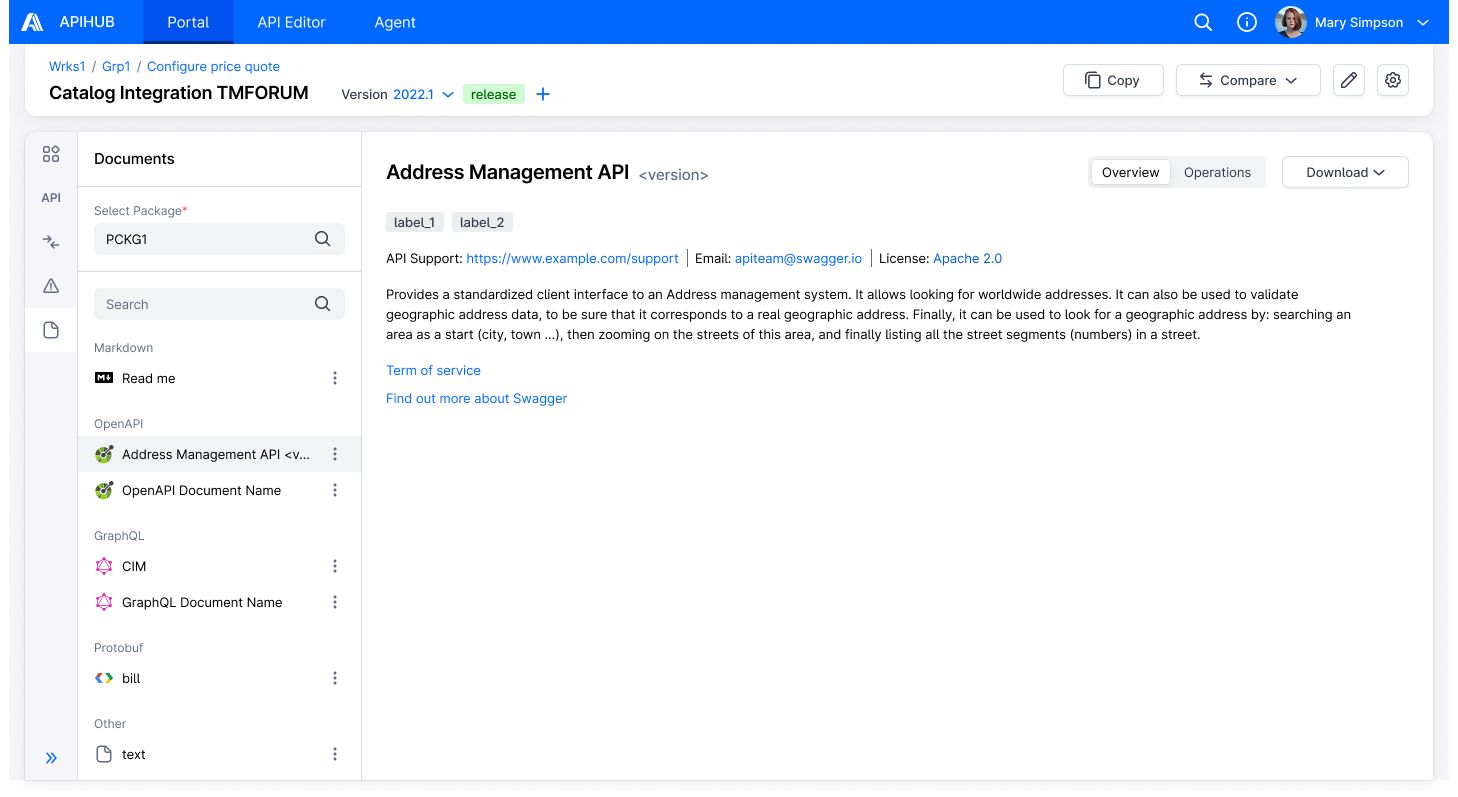Go to Wrks1 breadcrumb

[x=67, y=66]
